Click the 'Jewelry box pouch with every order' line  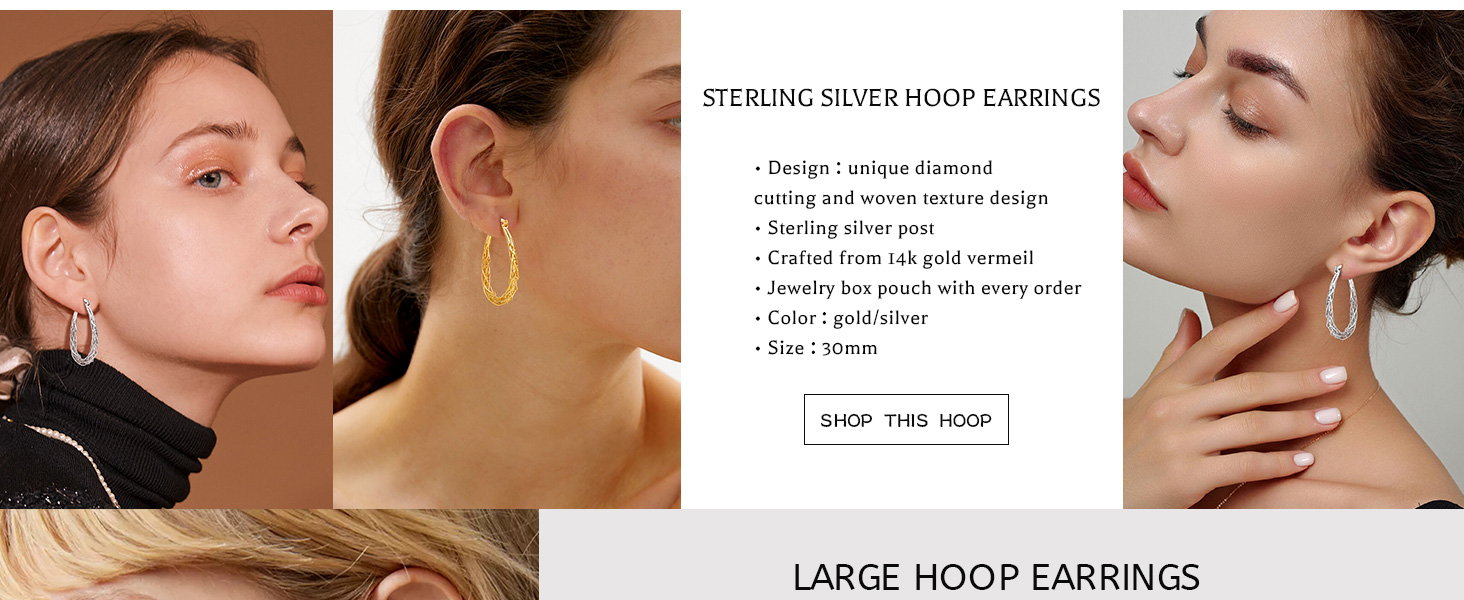[x=918, y=288]
